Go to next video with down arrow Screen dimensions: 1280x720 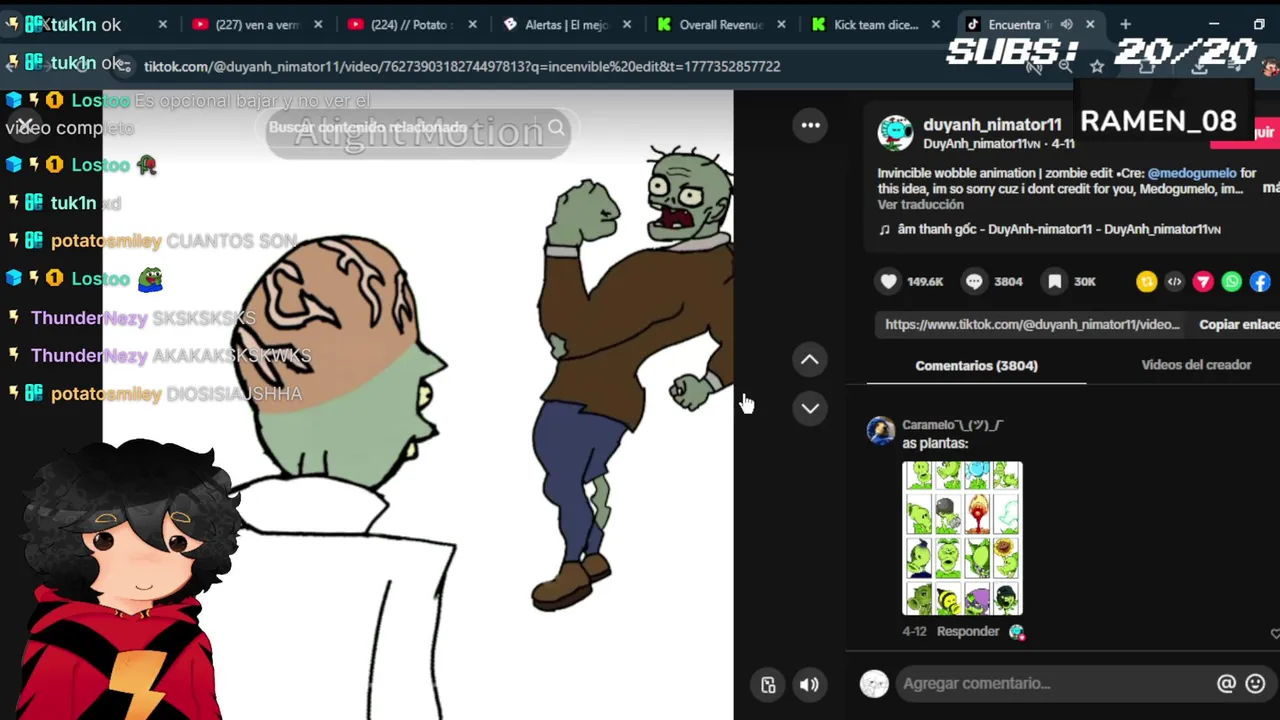point(810,408)
